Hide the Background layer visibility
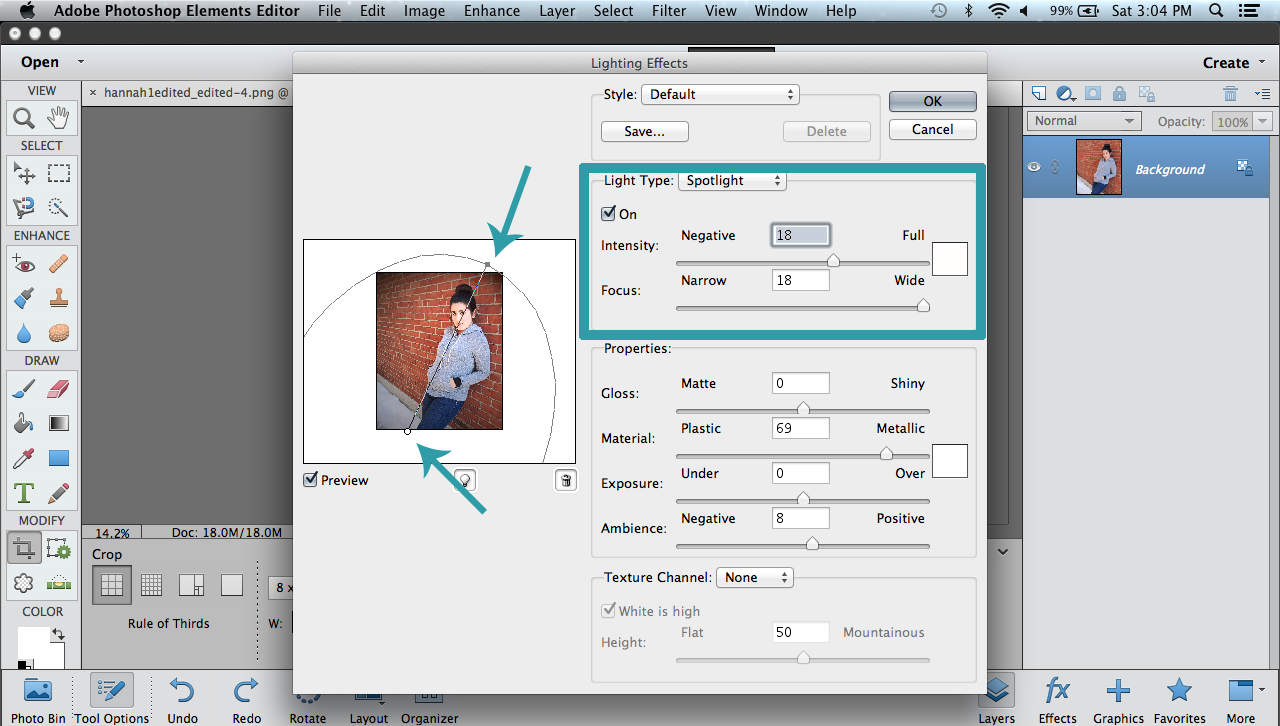The width and height of the screenshot is (1280, 726). coord(1035,167)
